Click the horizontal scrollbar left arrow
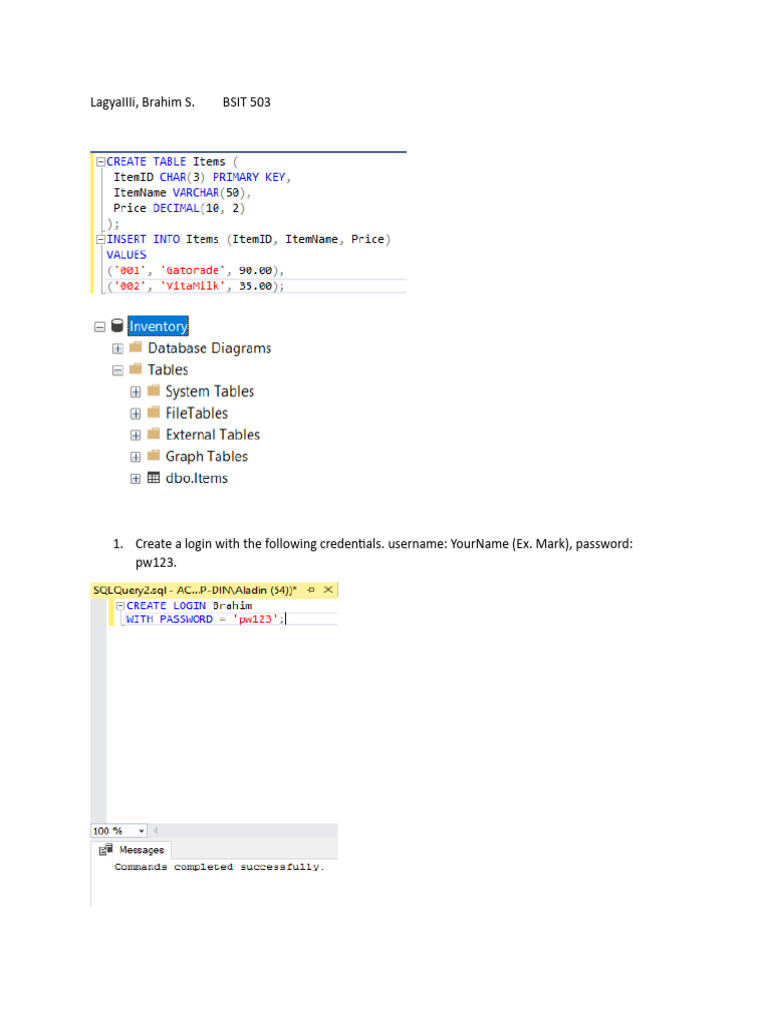 tap(155, 831)
